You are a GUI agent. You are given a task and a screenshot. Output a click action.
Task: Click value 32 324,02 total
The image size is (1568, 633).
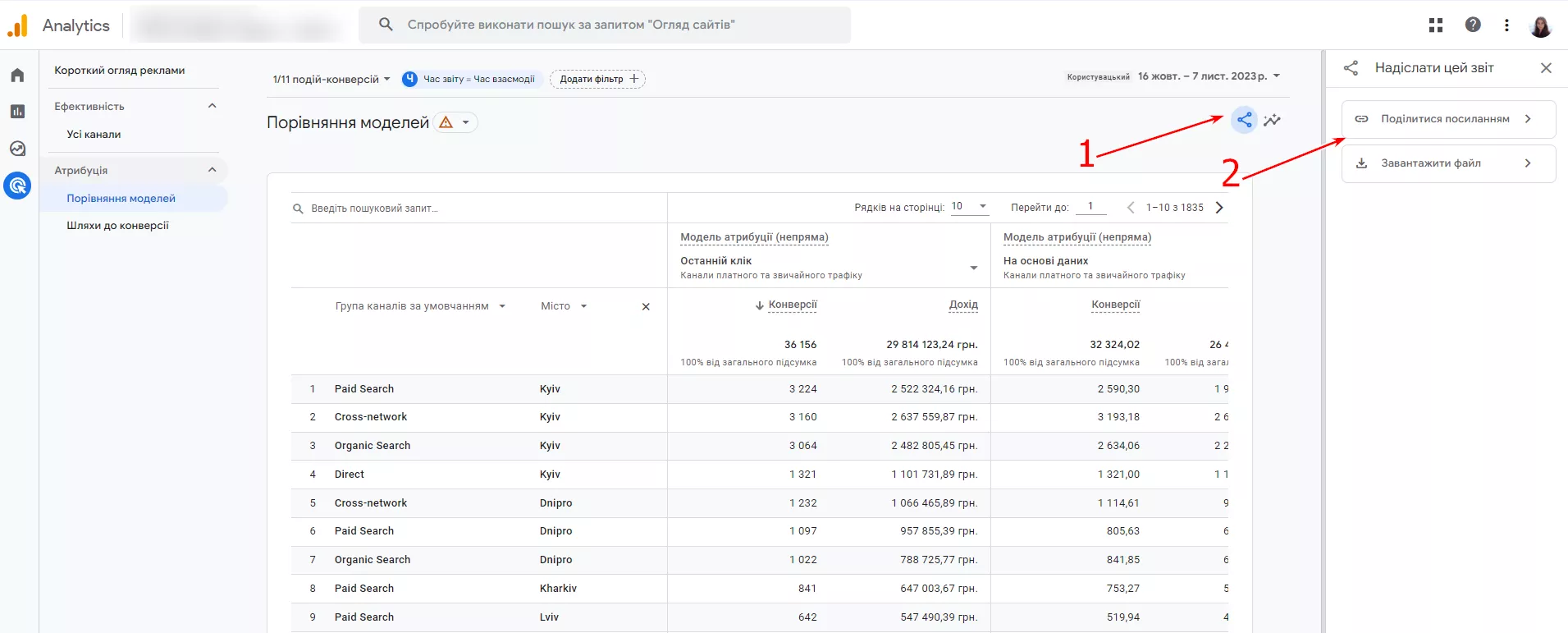(x=1115, y=345)
